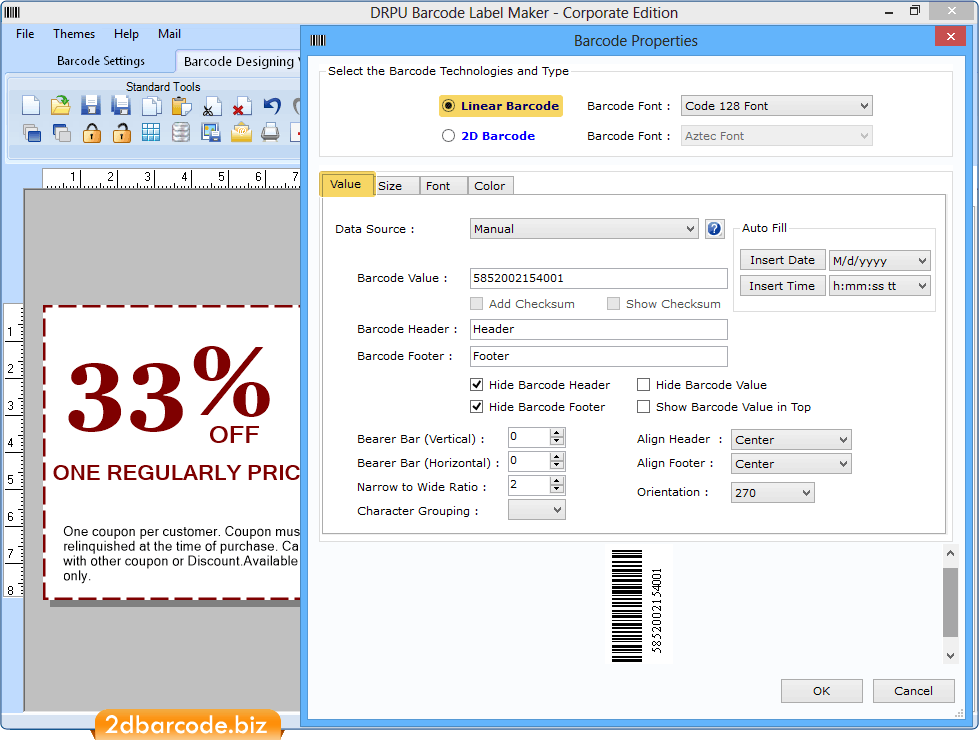Open the Code 128 Font dropdown
The image size is (979, 740).
click(776, 106)
